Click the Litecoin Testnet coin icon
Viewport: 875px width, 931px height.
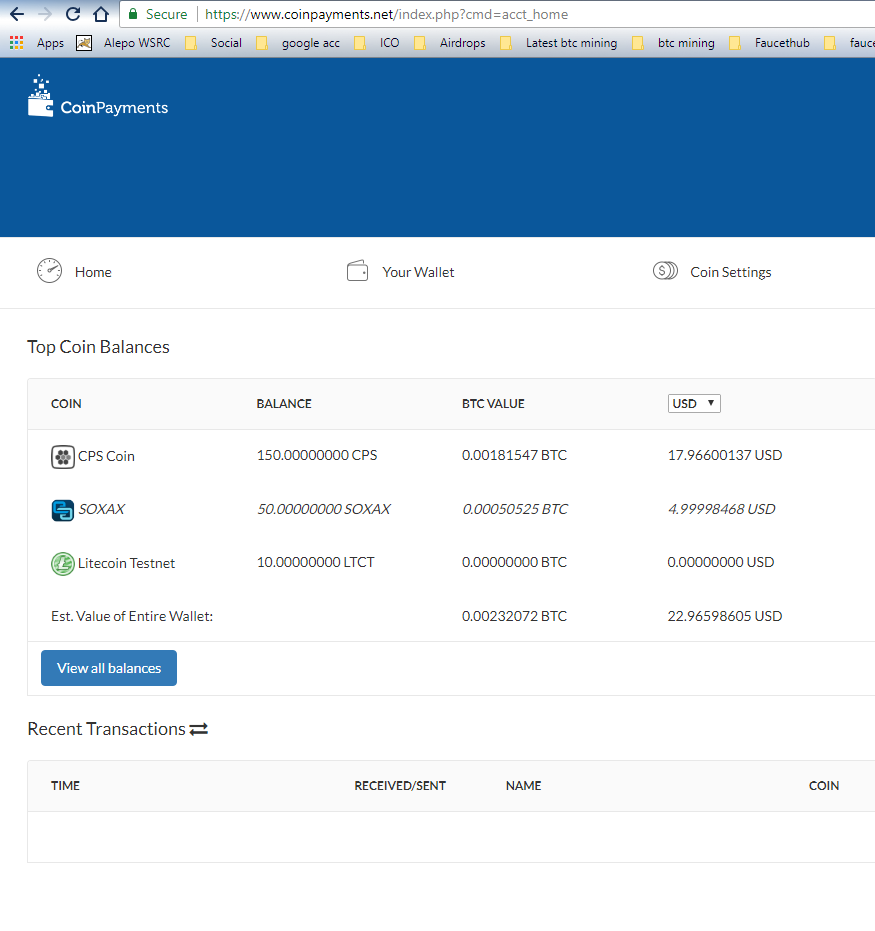[x=62, y=563]
